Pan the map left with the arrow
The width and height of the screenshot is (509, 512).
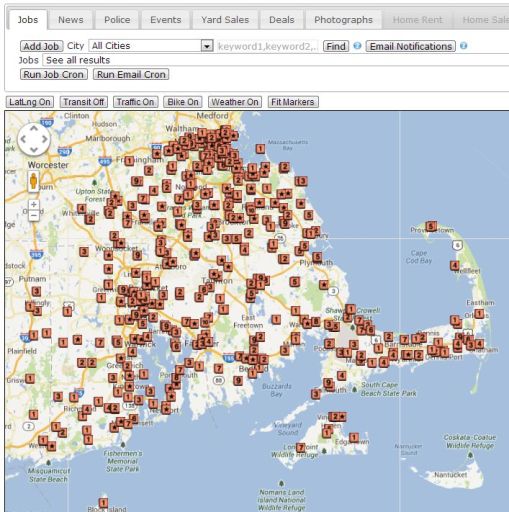click(23, 139)
